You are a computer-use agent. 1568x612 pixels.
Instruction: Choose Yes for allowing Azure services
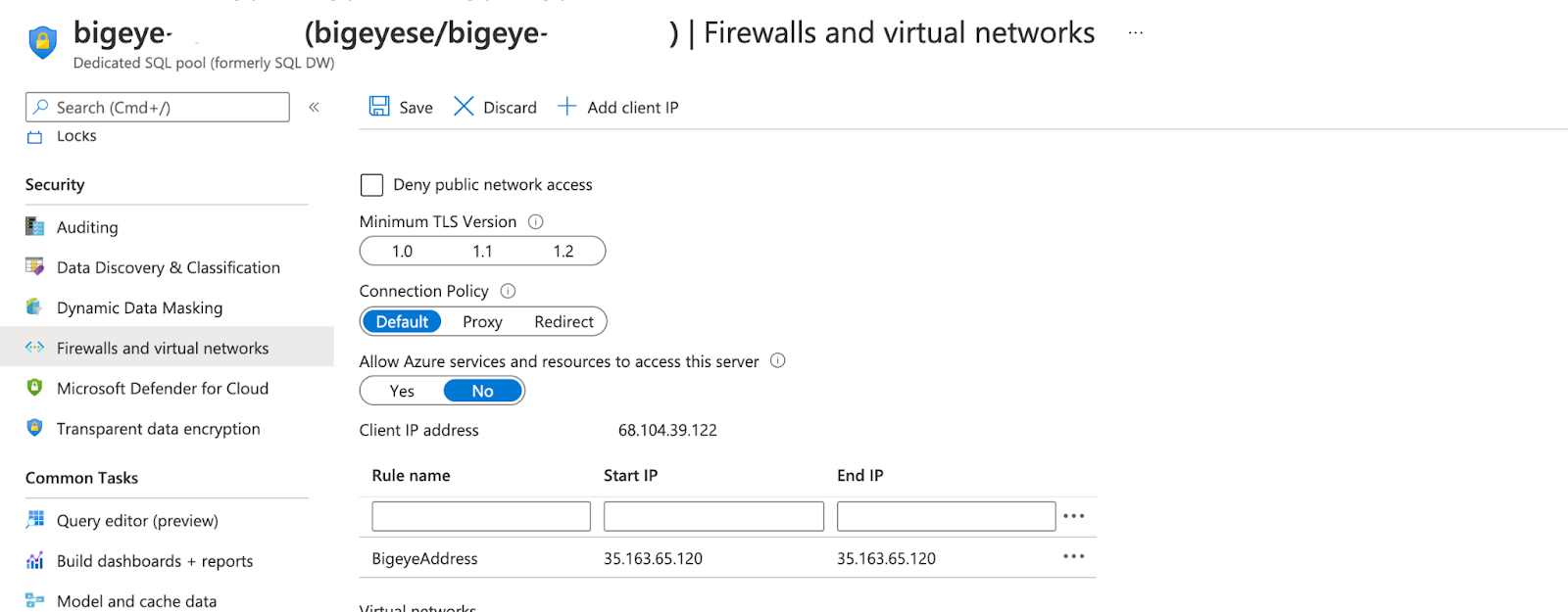[402, 391]
